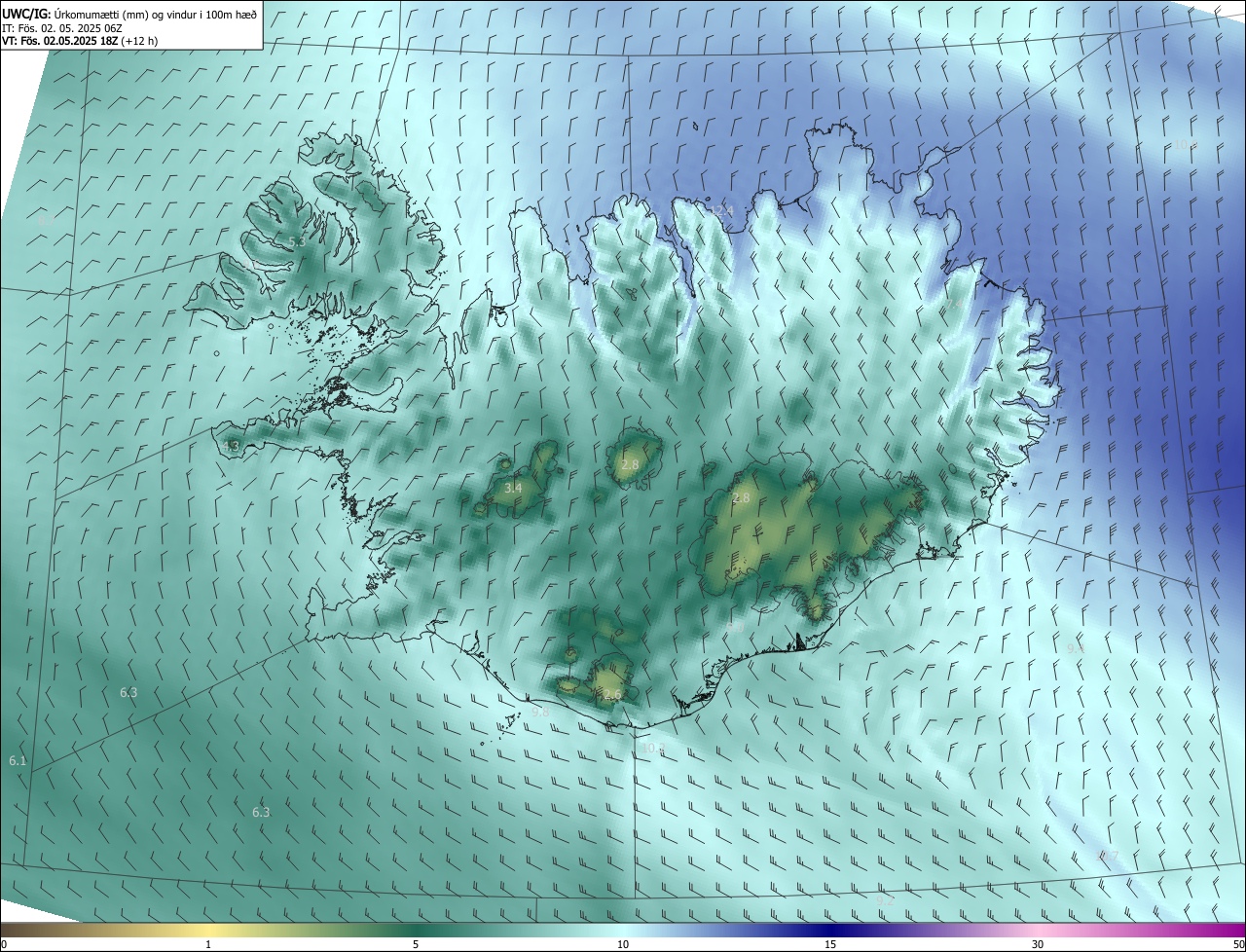Click the 10.3 value south of the coast
Viewport: 1246px width, 952px height.
tap(652, 749)
